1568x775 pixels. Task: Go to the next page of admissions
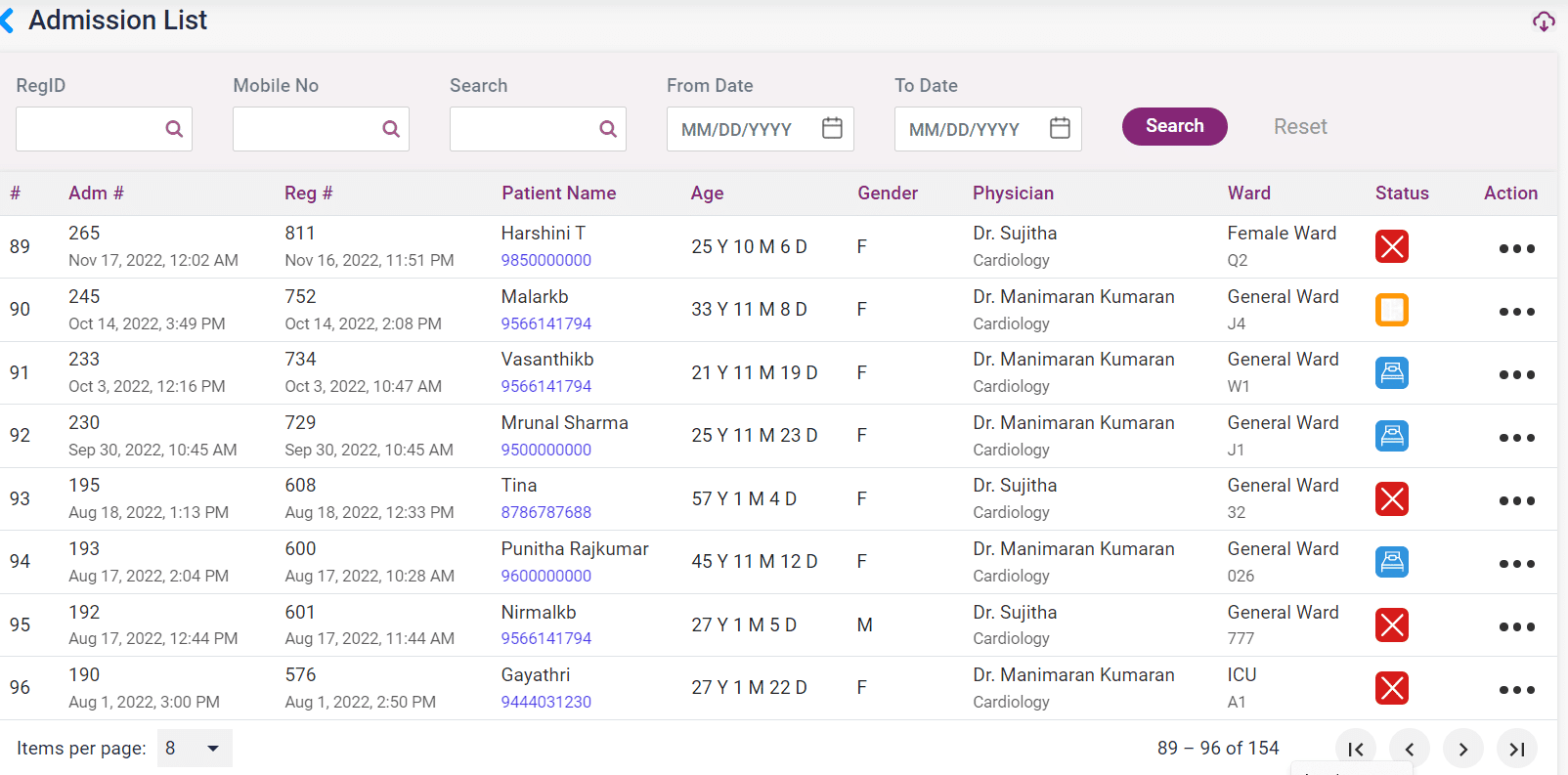click(x=1462, y=750)
